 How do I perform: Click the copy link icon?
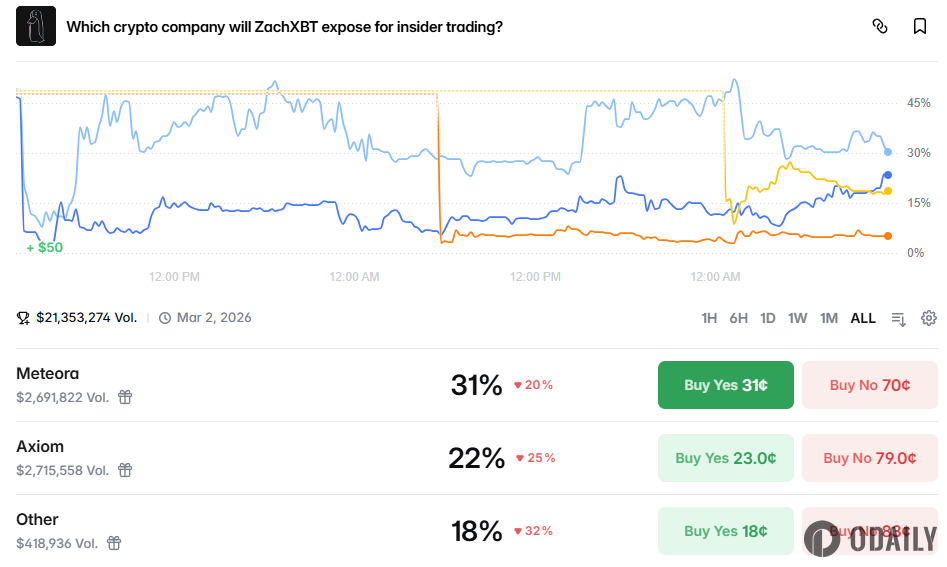(x=880, y=27)
